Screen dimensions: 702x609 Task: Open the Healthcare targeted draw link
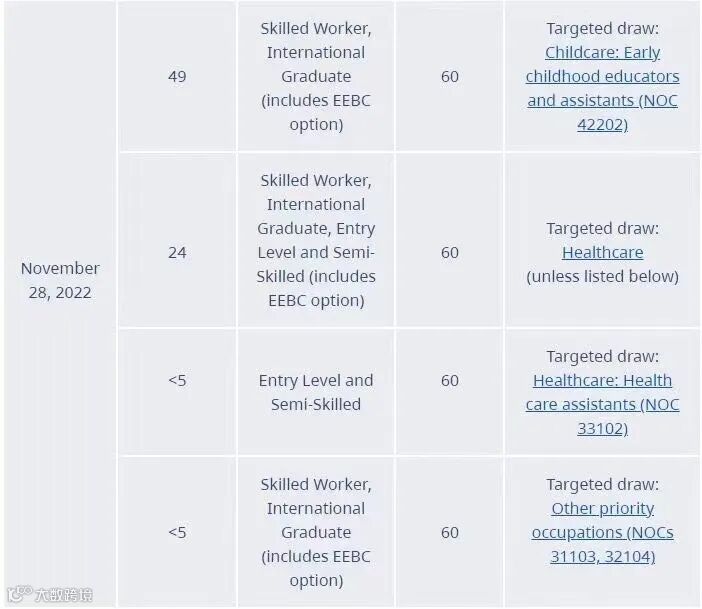(602, 252)
